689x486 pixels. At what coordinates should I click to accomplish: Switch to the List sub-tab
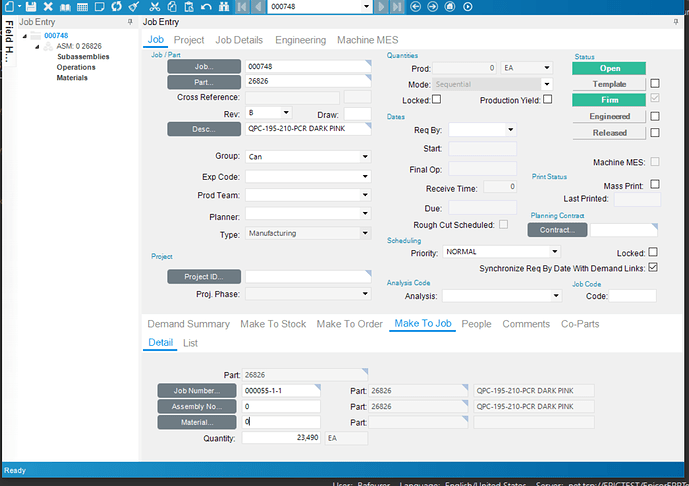(190, 343)
